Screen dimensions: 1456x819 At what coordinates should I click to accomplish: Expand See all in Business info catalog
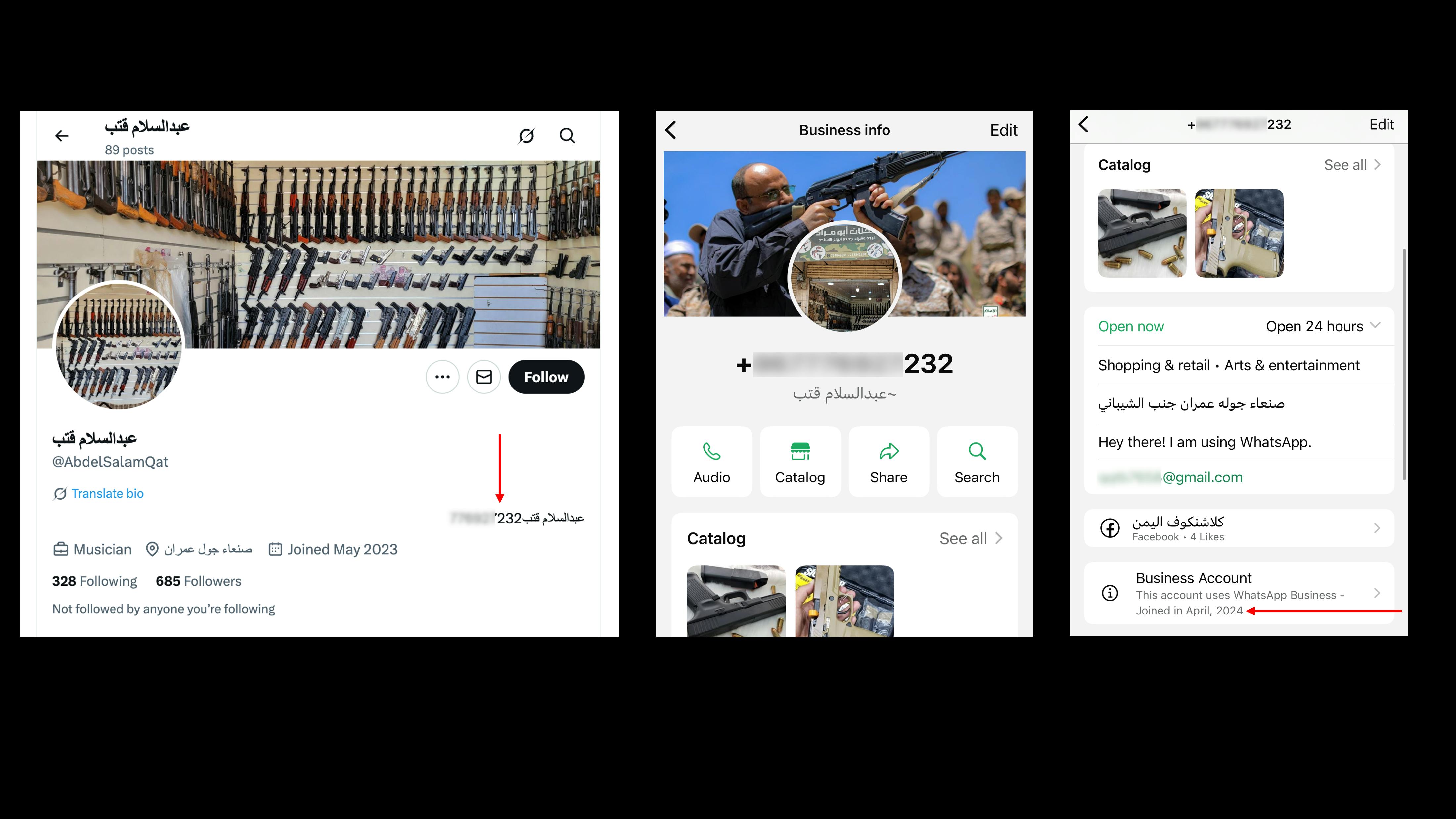tap(971, 539)
